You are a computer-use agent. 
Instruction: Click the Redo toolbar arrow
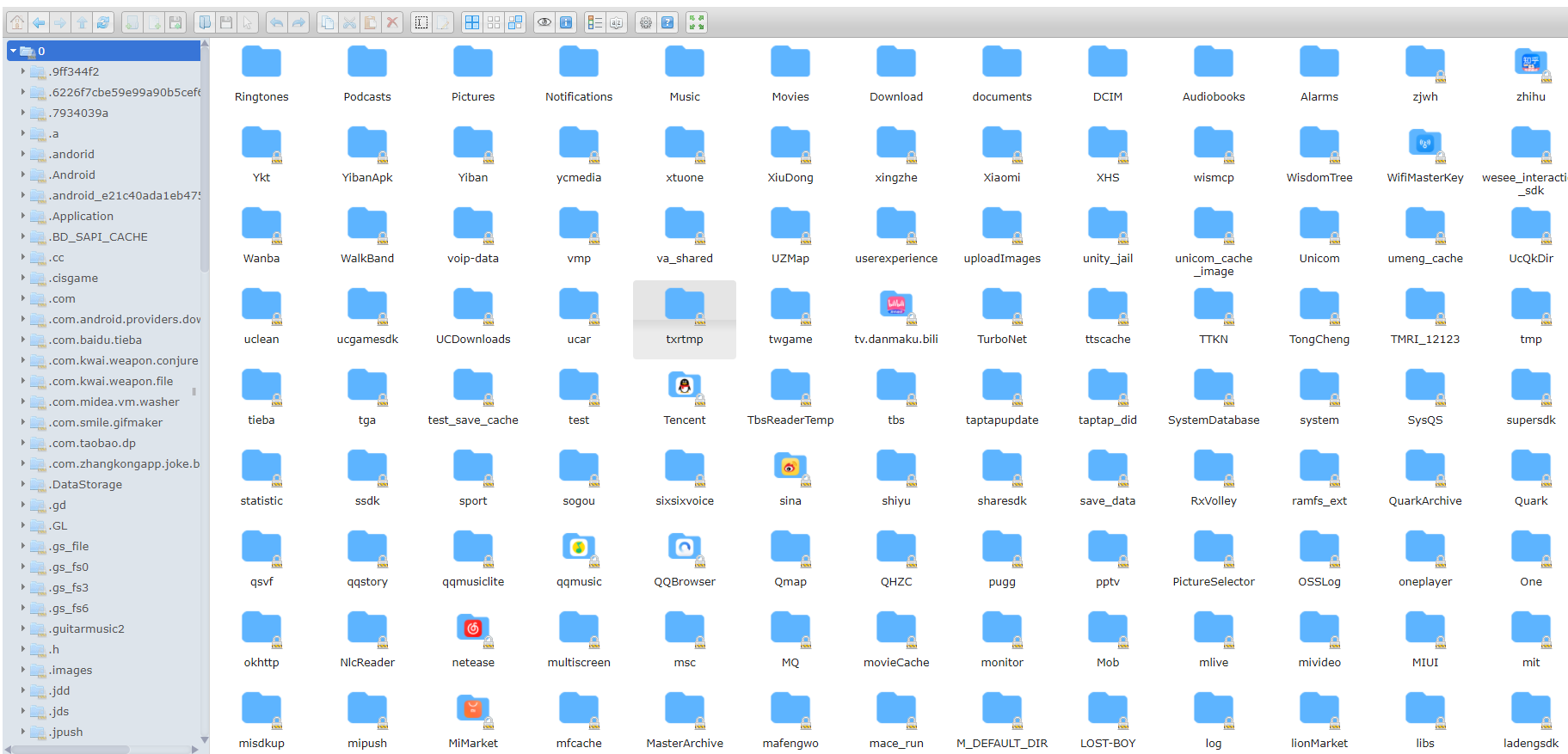pyautogui.click(x=298, y=22)
